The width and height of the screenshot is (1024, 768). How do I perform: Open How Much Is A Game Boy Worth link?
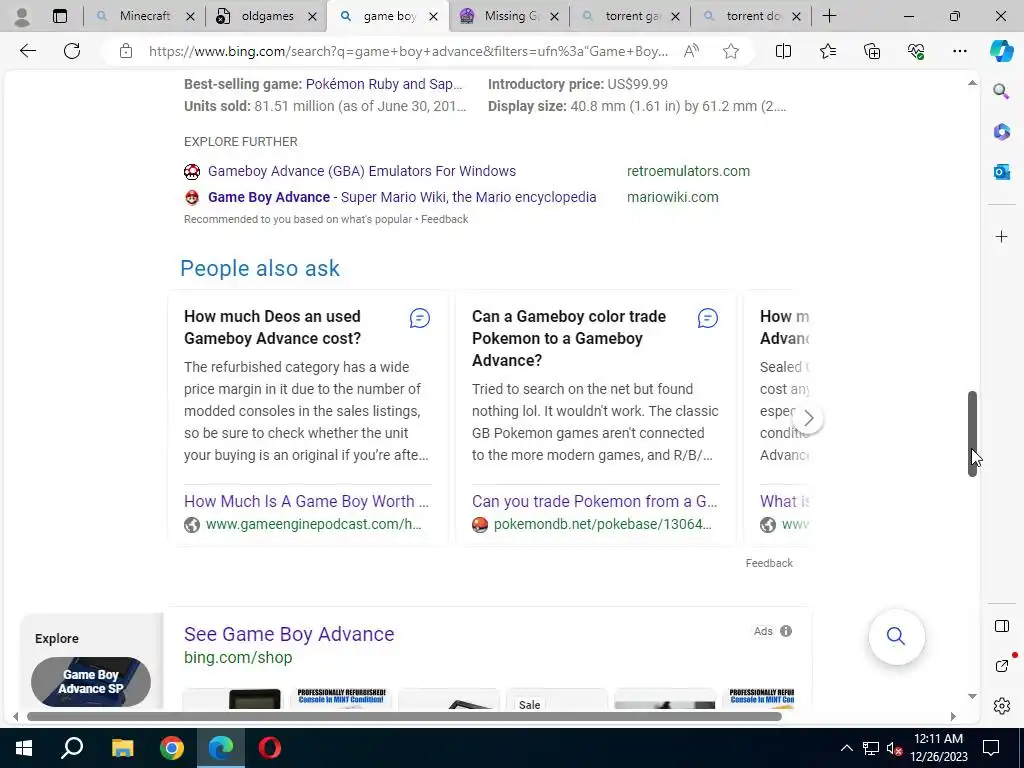click(306, 502)
